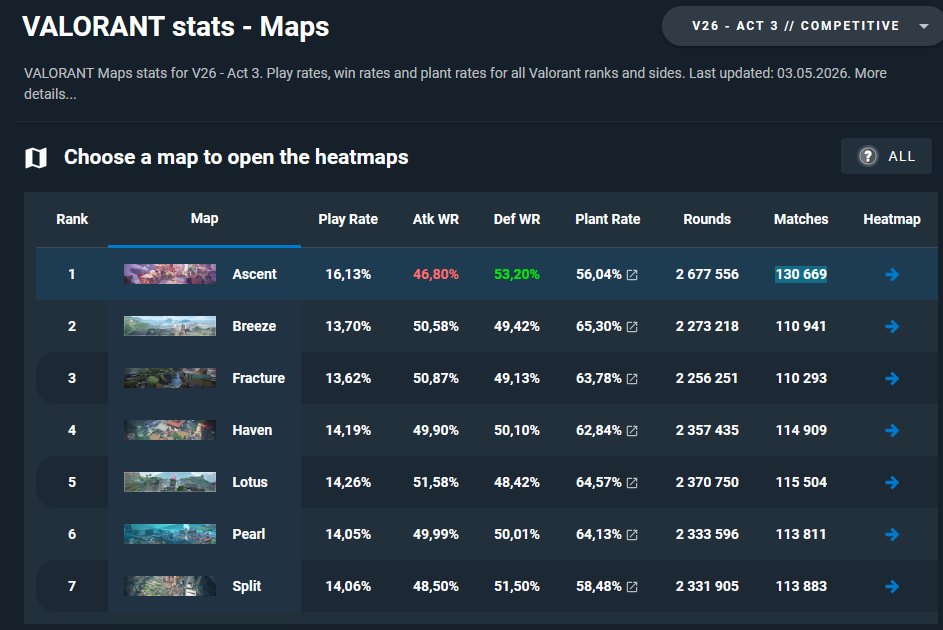
Task: Click the question mark help icon
Action: (867, 156)
